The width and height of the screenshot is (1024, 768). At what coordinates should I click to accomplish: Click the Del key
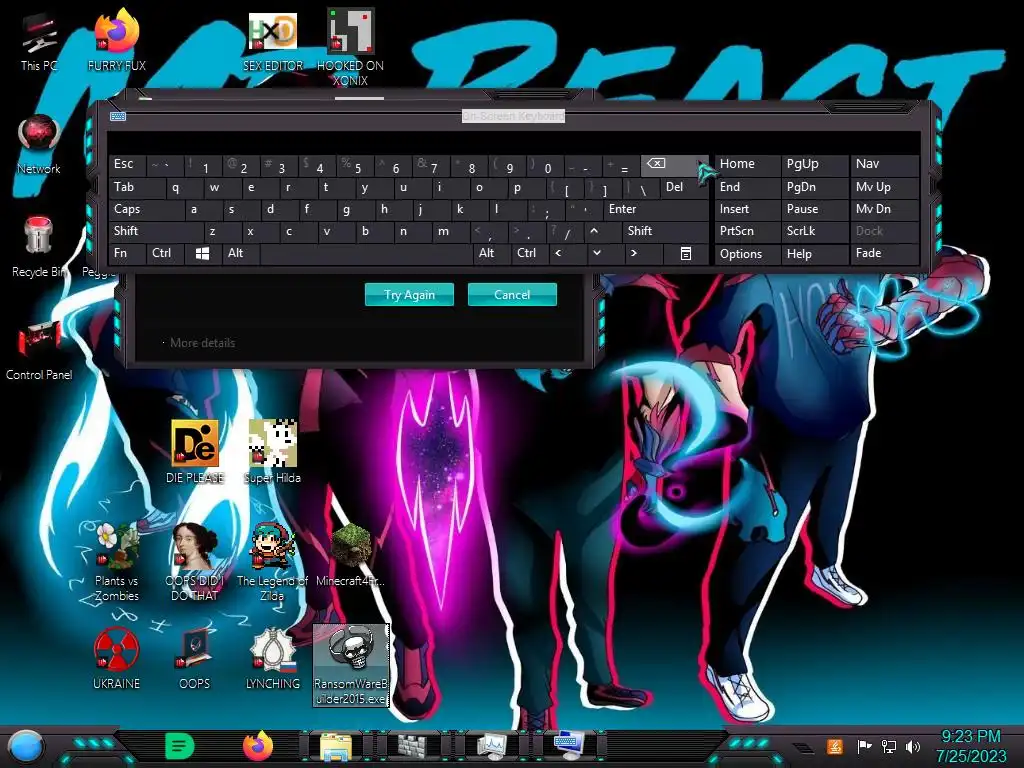(x=683, y=187)
